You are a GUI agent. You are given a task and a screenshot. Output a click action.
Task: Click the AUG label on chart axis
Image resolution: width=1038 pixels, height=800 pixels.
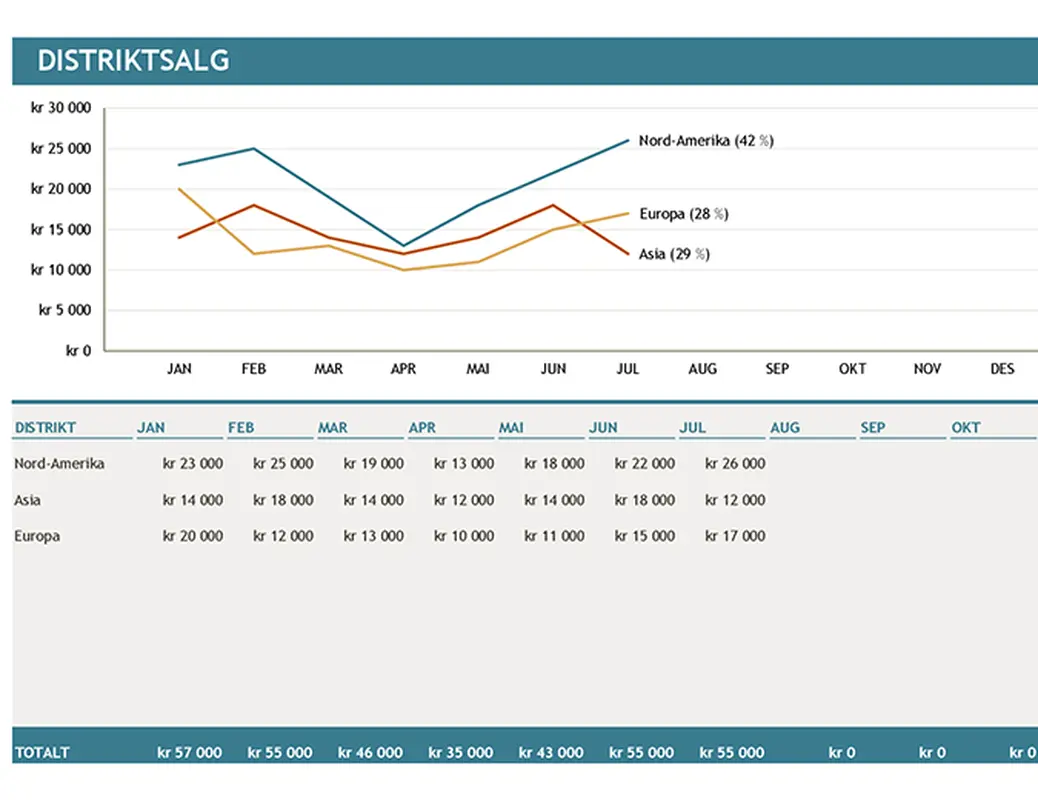(702, 369)
